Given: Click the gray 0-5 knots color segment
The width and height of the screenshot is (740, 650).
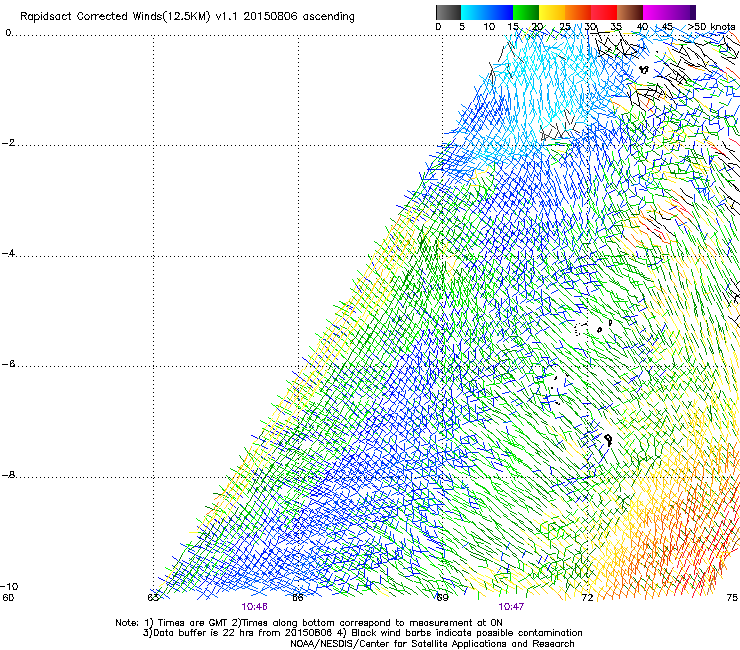Looking at the screenshot, I should tap(448, 12).
